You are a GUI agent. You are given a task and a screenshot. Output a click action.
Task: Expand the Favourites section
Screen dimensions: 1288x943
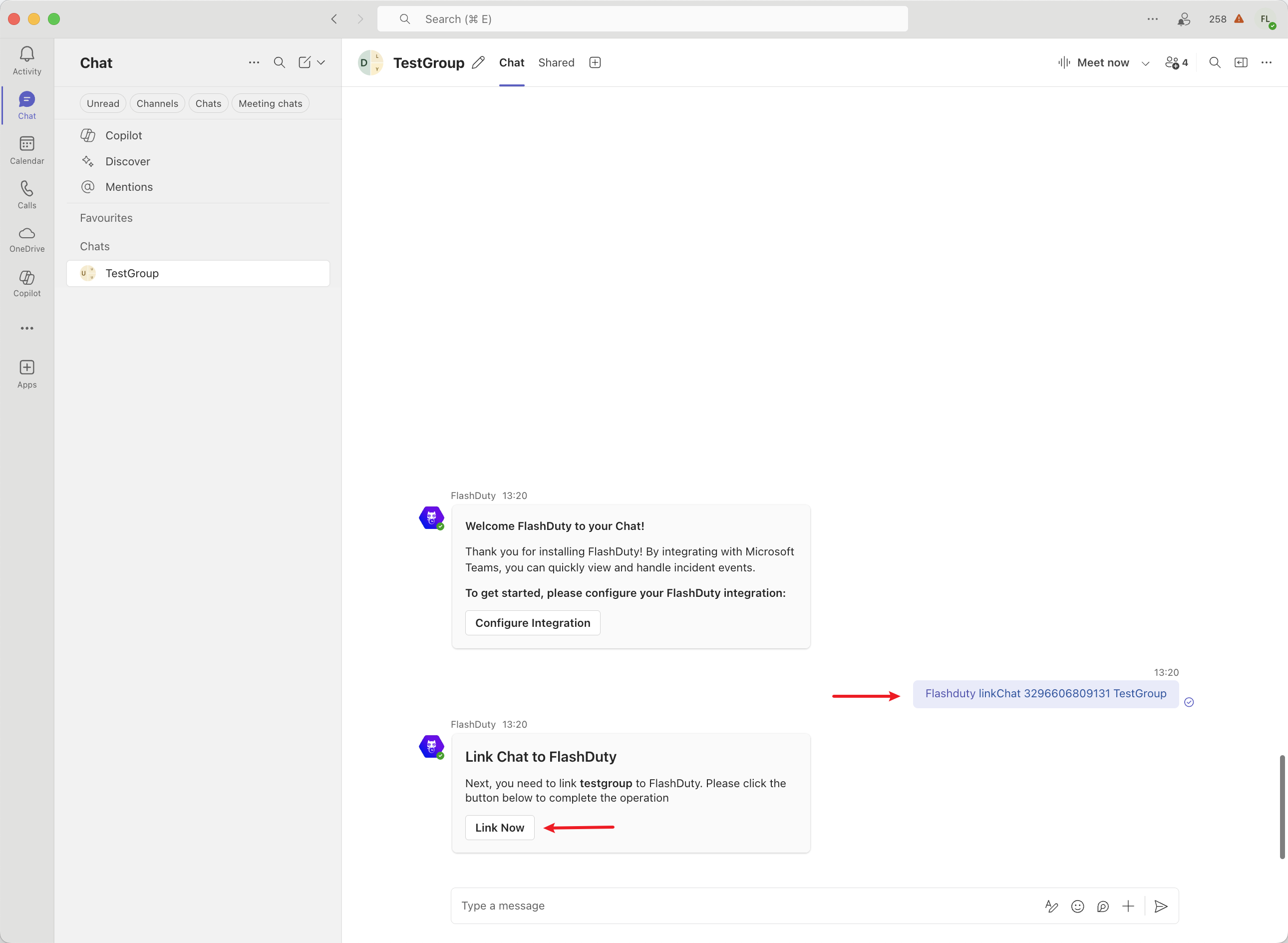[106, 218]
